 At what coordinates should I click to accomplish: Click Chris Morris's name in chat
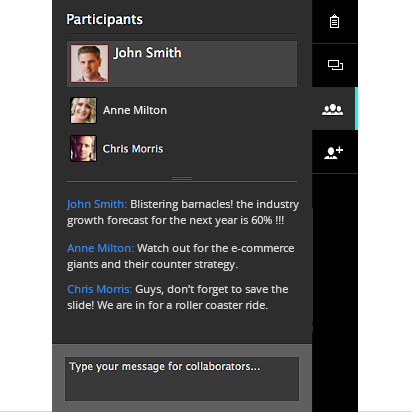click(100, 289)
